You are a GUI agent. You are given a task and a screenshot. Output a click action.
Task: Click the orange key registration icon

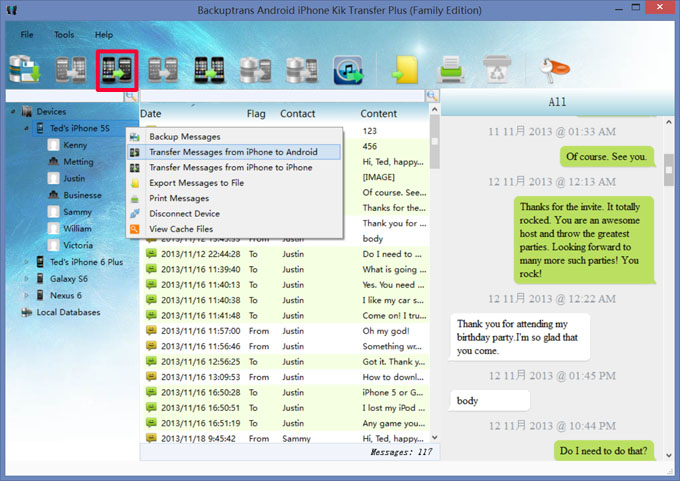click(554, 70)
